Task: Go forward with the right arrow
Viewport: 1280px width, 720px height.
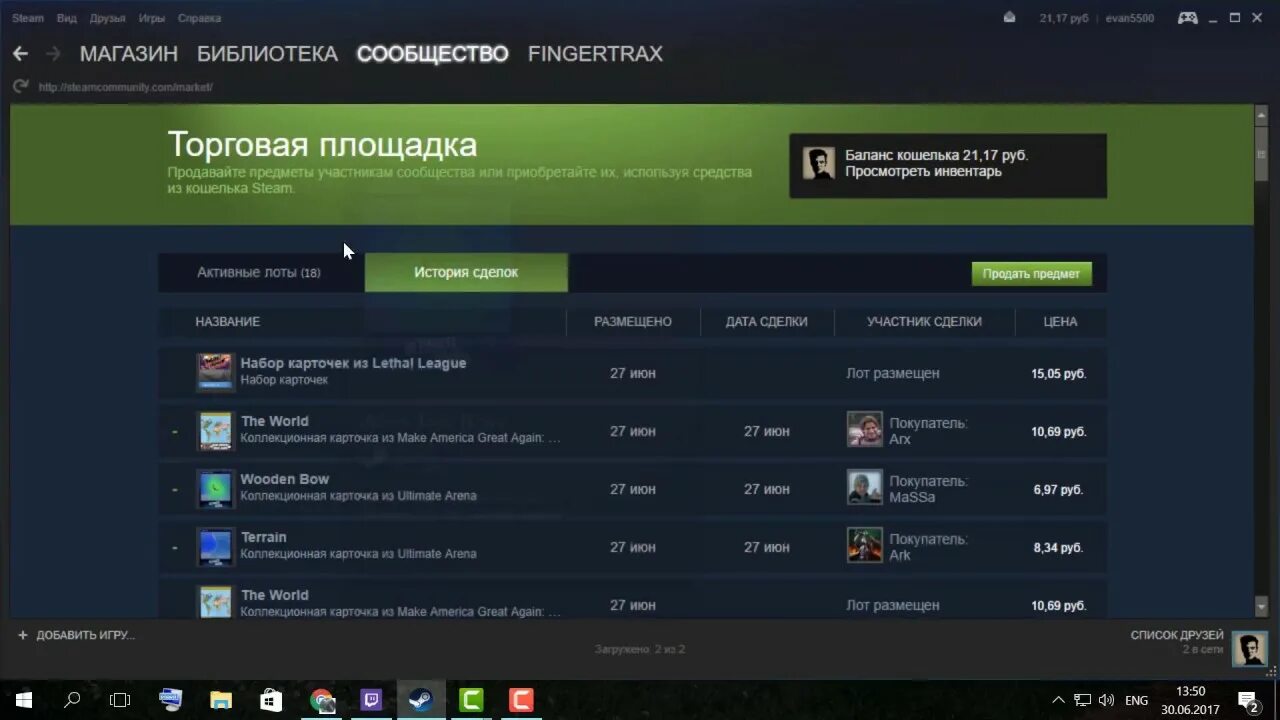Action: click(53, 54)
